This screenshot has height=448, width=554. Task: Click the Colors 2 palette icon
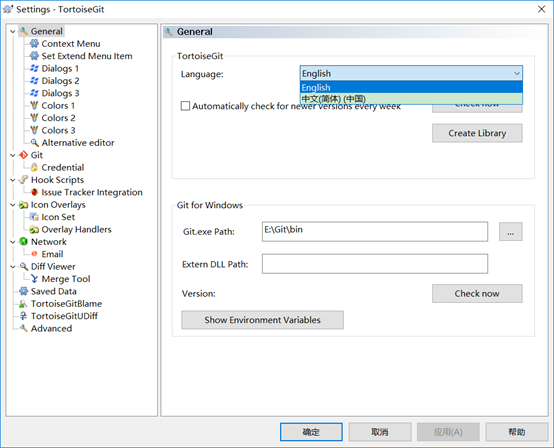point(34,118)
